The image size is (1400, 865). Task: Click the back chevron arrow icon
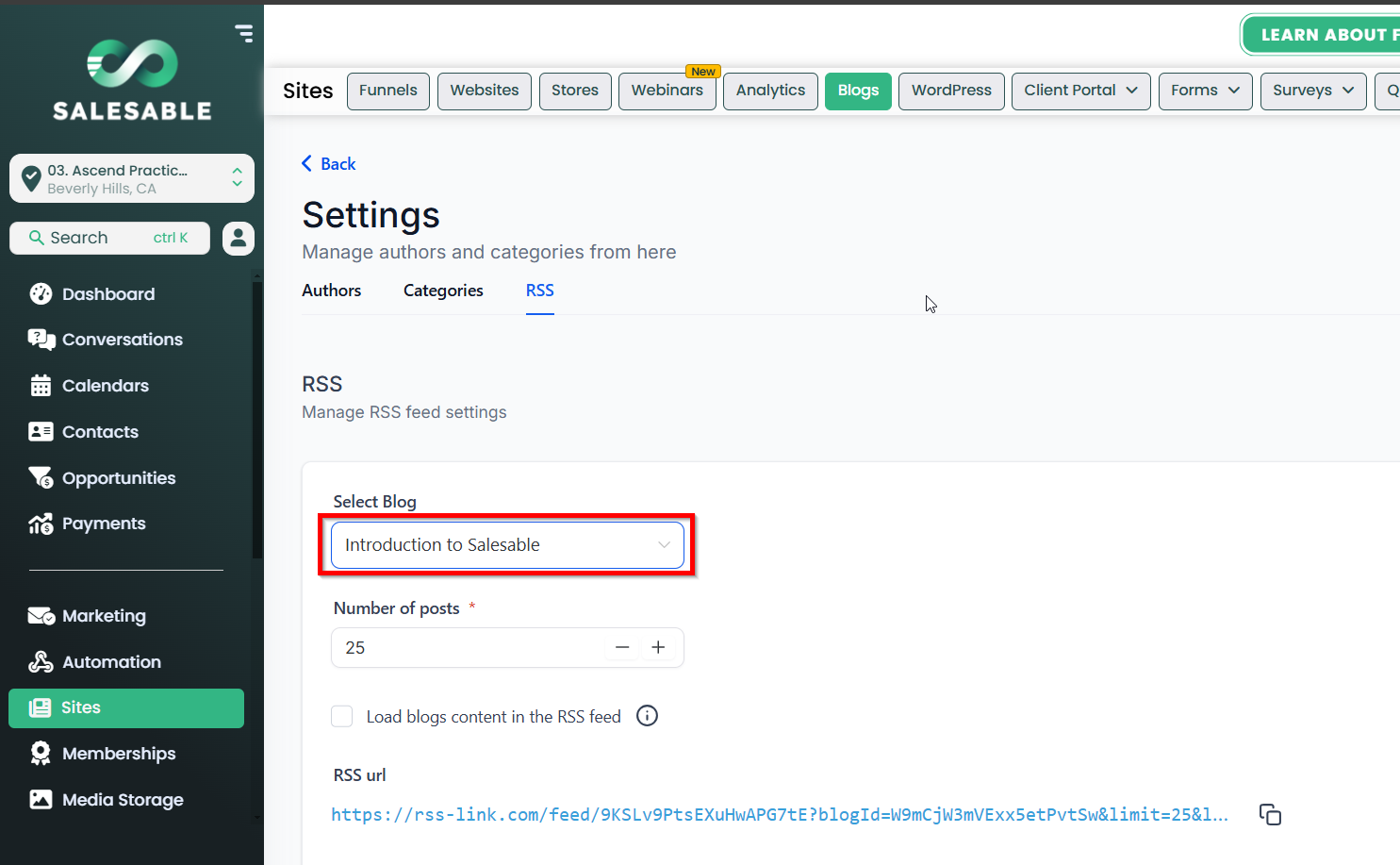pyautogui.click(x=306, y=163)
